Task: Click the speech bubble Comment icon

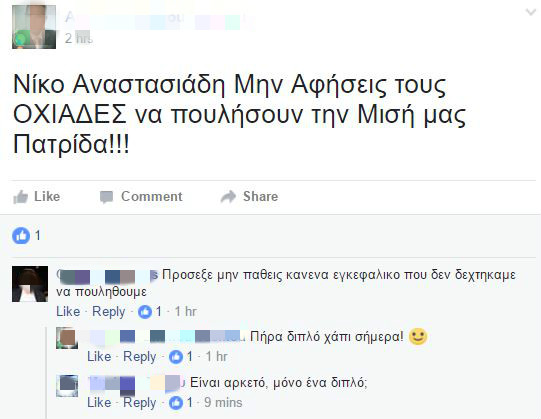Action: coord(106,197)
